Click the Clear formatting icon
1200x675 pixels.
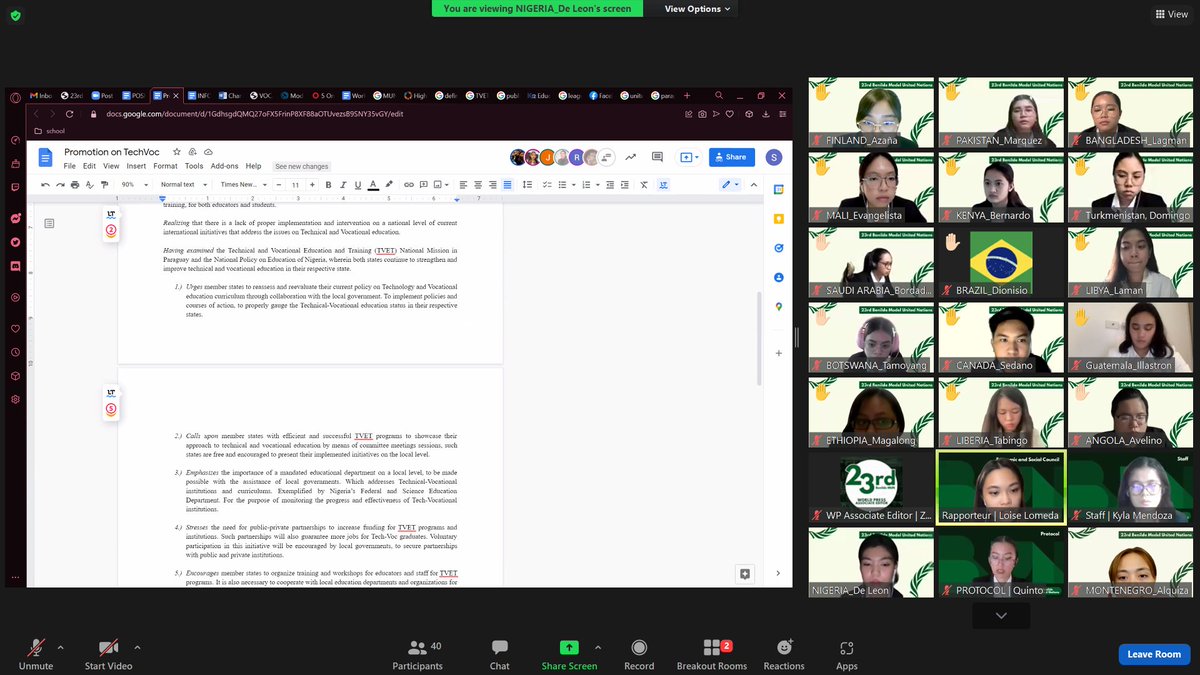tap(644, 184)
